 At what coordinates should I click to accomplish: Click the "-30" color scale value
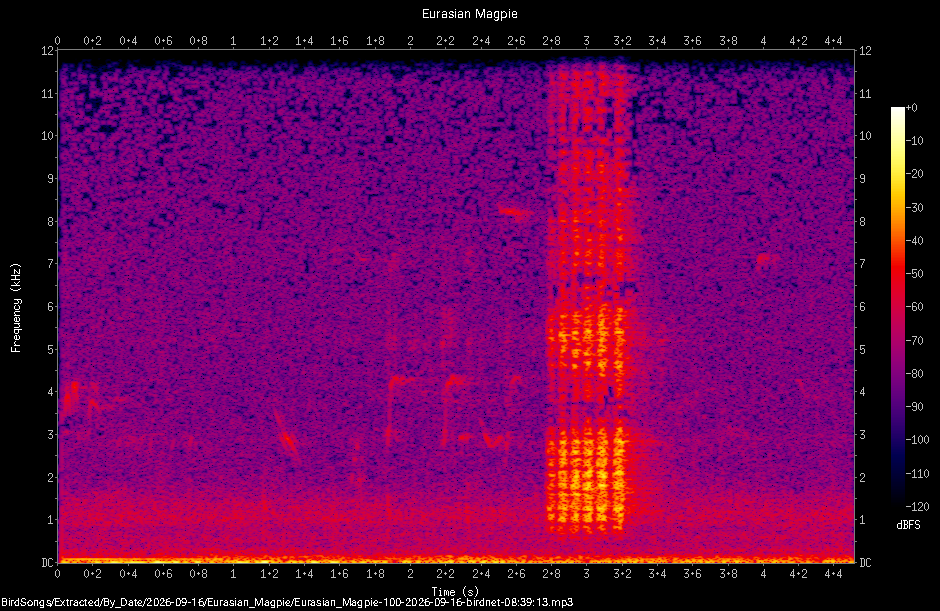click(914, 207)
